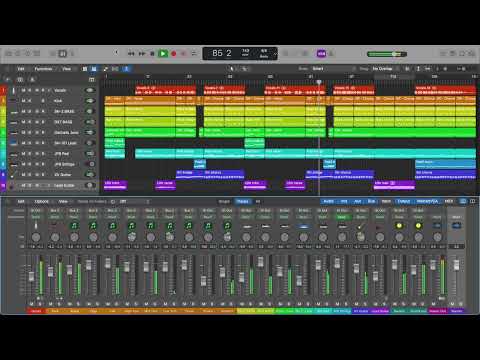The width and height of the screenshot is (480, 360).
Task: Toggle the Show Automation button
Action: point(105,69)
